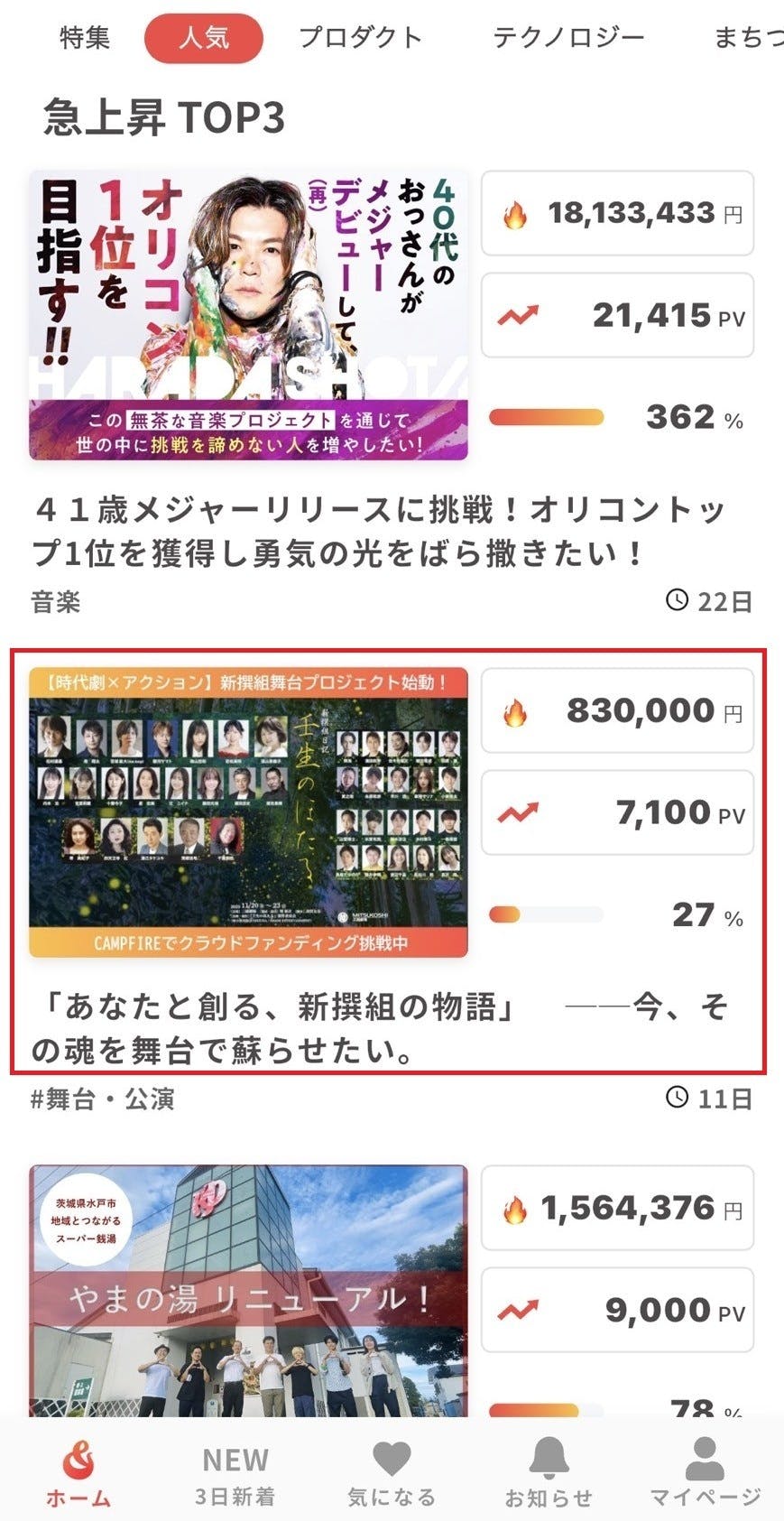784x1521 pixels.
Task: Tap the #舞台・公演 category tag
Action: [103, 1099]
